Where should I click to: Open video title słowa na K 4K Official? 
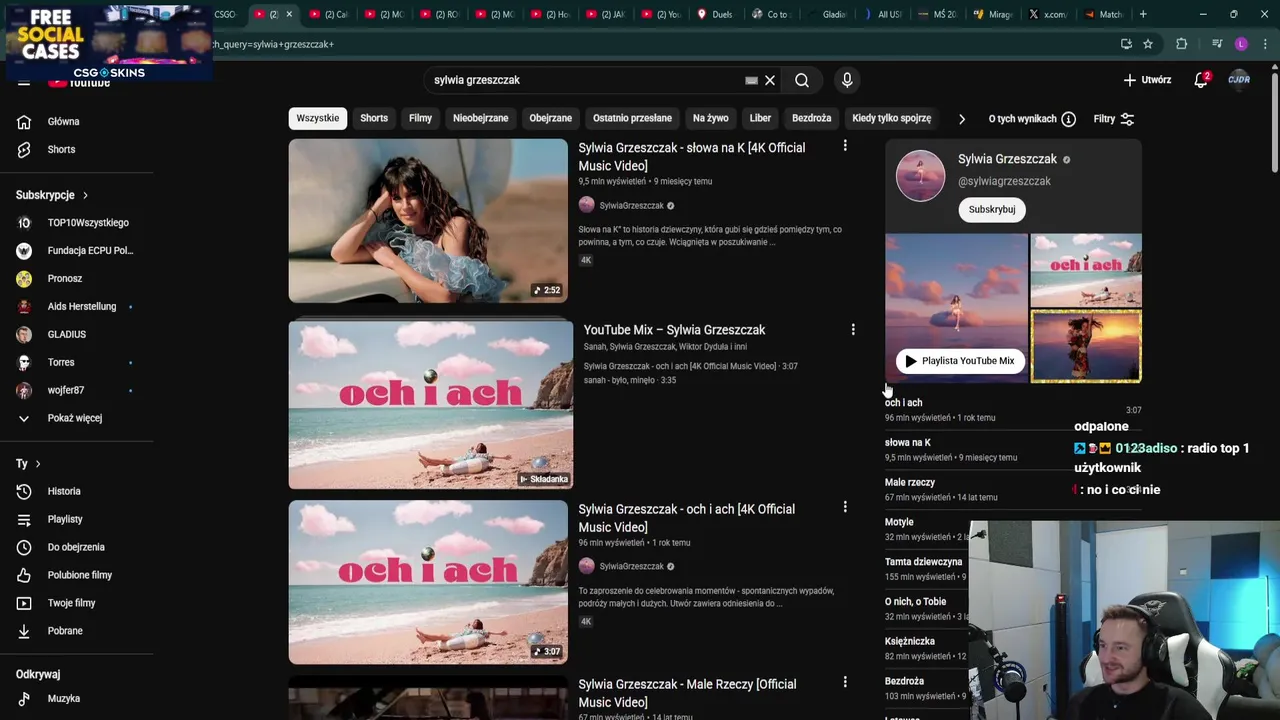(692, 157)
